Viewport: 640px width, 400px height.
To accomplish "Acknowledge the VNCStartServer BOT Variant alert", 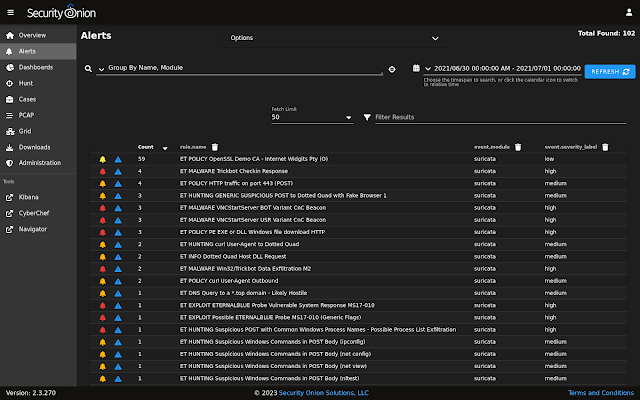I will coord(102,208).
